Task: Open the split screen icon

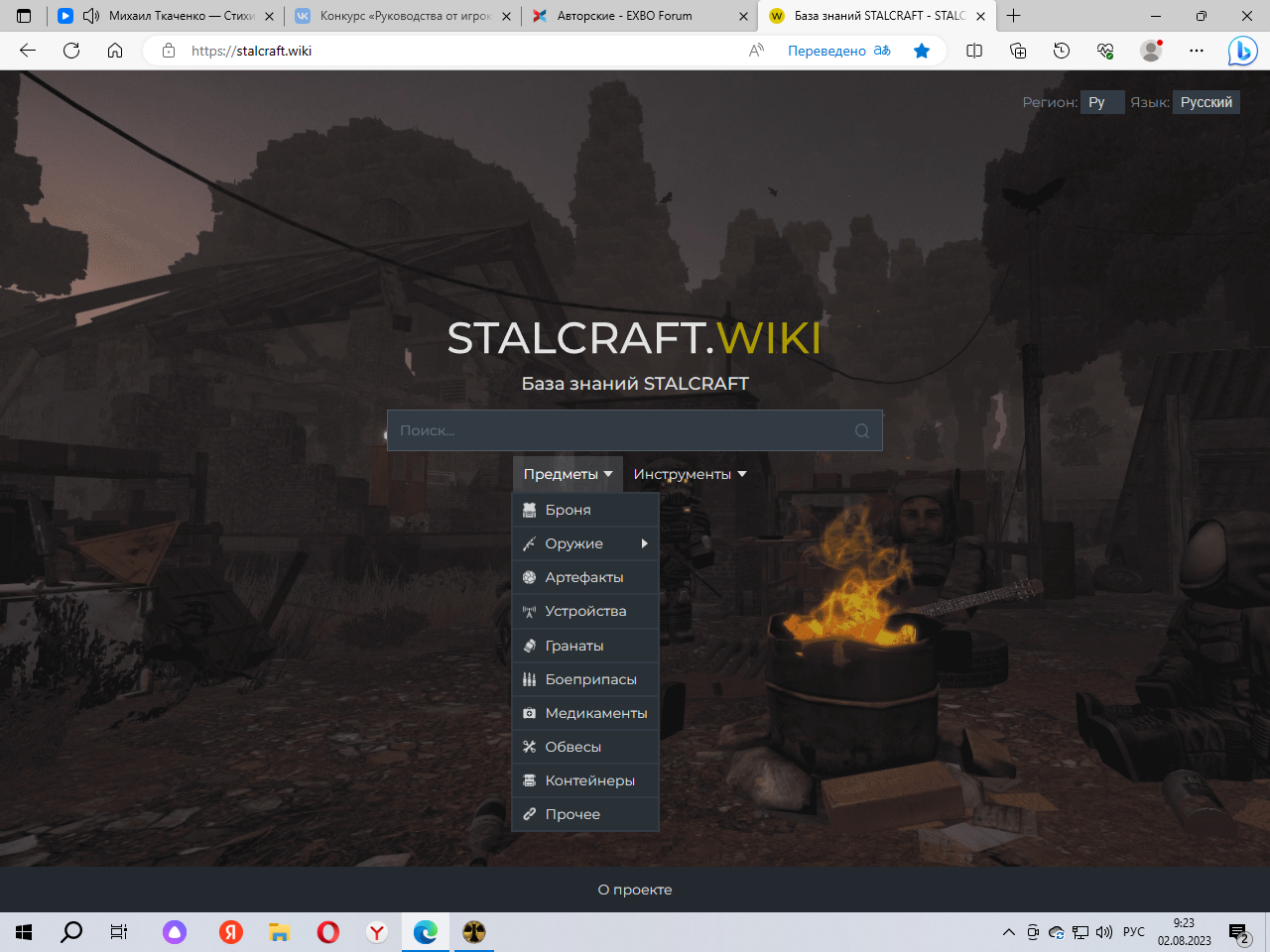Action: click(974, 51)
